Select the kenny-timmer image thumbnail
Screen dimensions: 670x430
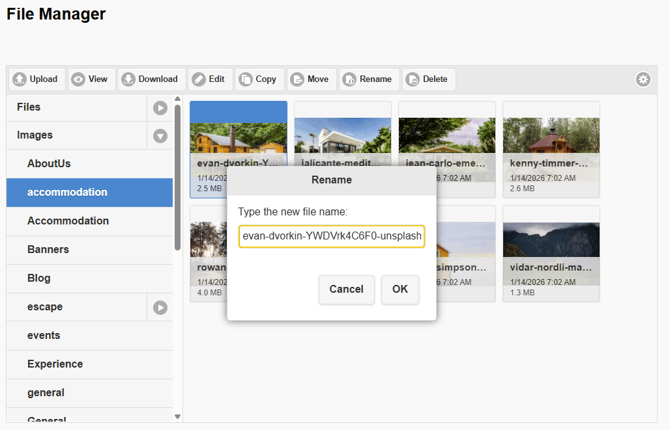coord(551,150)
